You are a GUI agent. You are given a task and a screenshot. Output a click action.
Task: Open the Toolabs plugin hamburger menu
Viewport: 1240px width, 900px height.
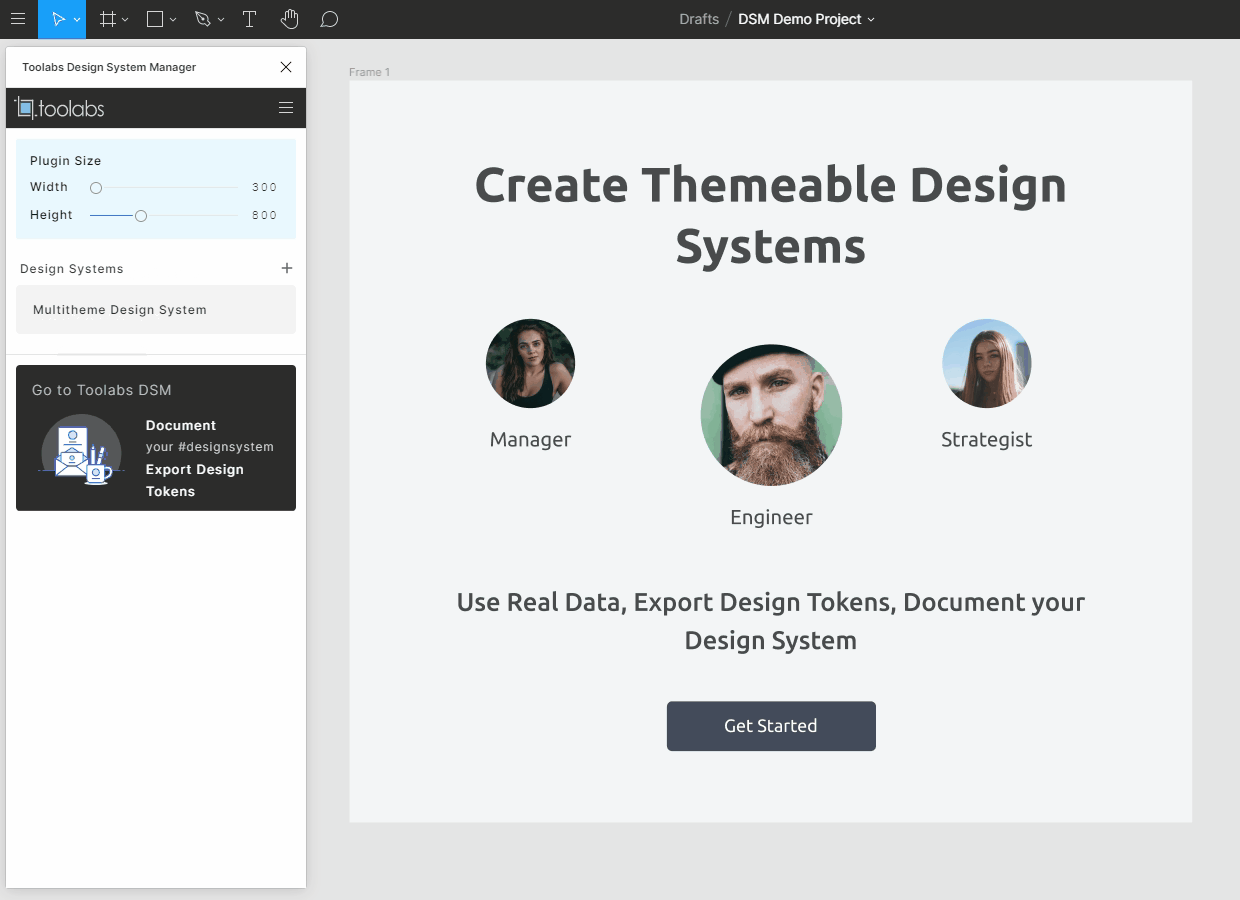pos(286,108)
